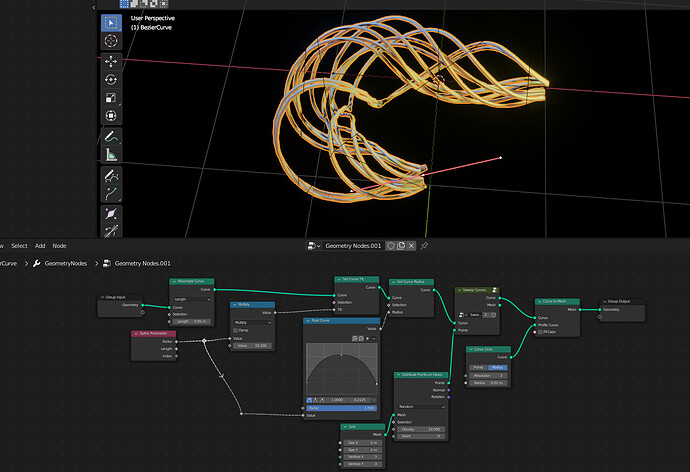Activate the Measure tool
The height and width of the screenshot is (472, 690).
point(111,155)
